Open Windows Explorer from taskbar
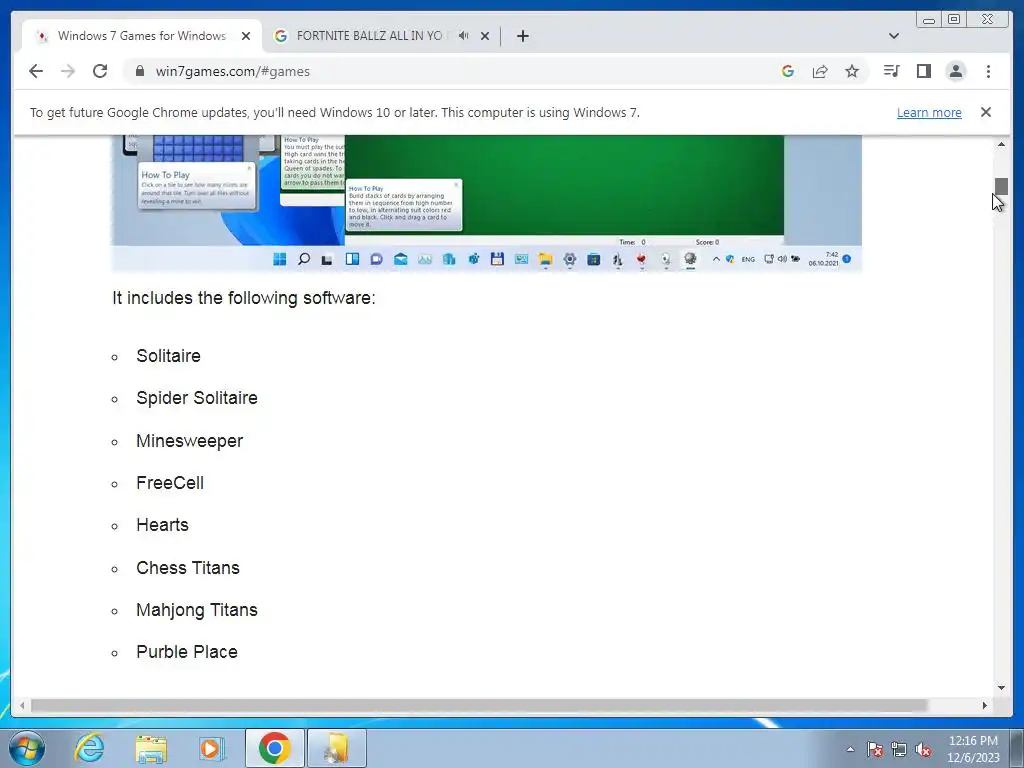This screenshot has width=1024, height=768. [x=151, y=748]
